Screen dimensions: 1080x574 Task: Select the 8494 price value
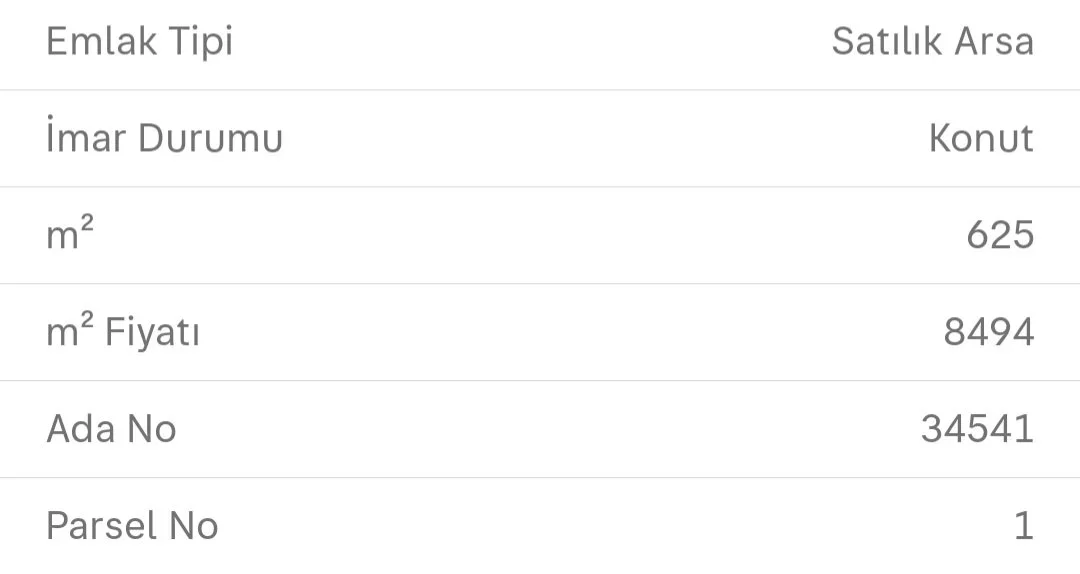(x=988, y=332)
